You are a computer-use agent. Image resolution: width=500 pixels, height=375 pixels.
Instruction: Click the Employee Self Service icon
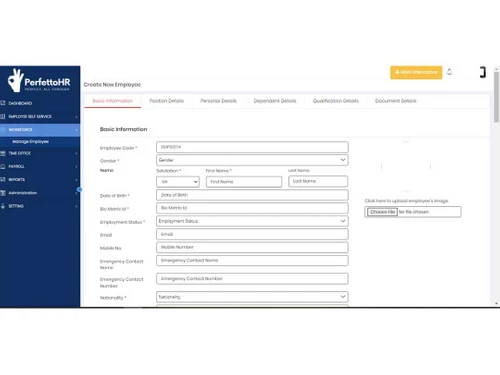coord(3,116)
